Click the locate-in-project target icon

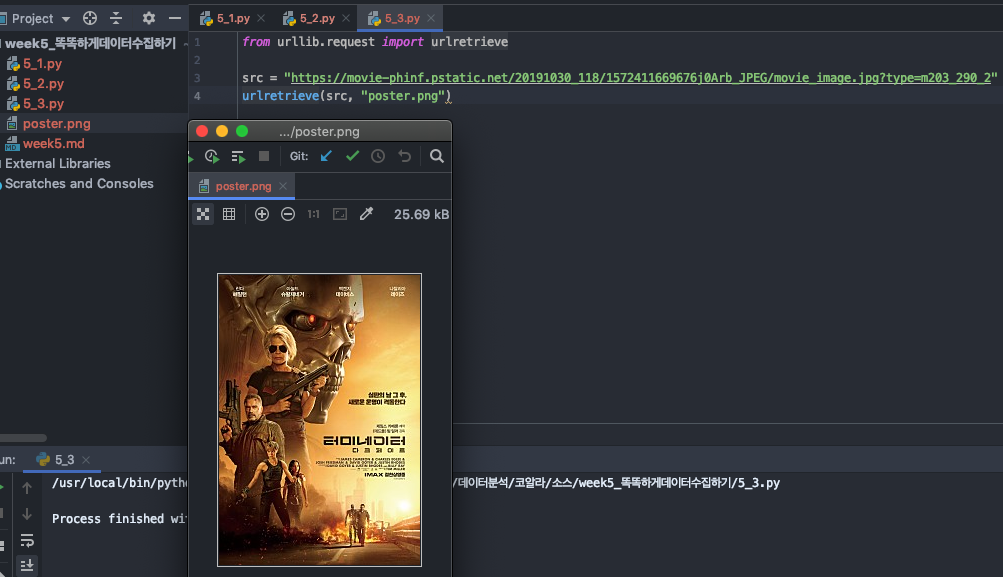pos(90,19)
